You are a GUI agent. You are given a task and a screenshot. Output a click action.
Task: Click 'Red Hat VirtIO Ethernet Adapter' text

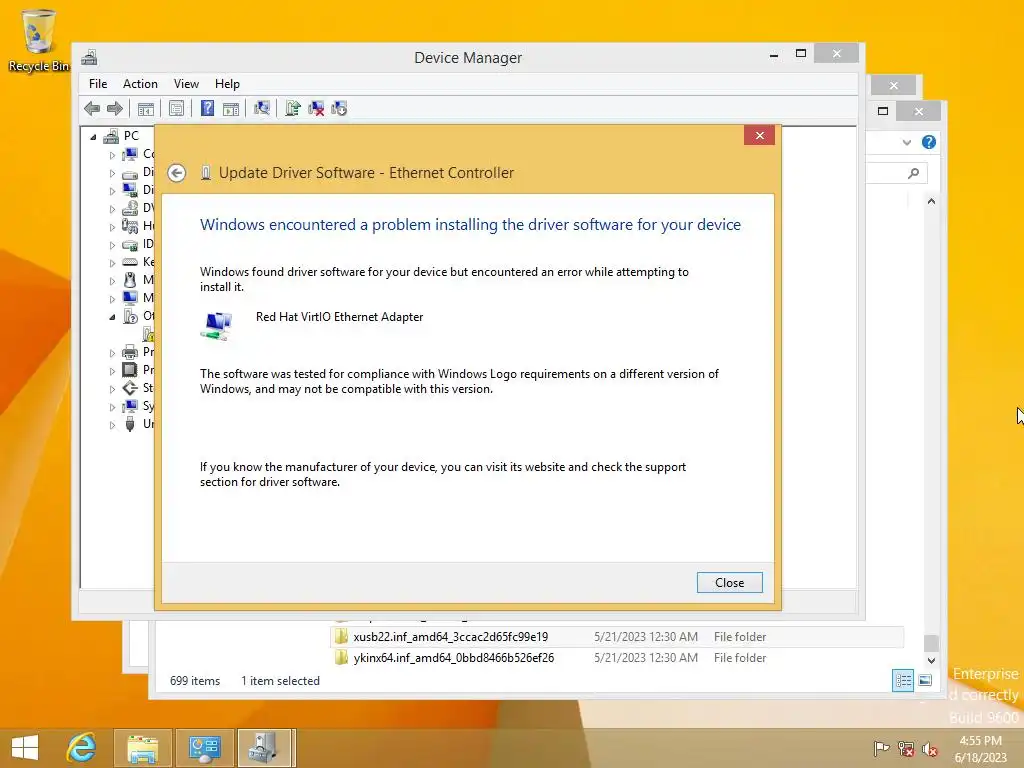(340, 317)
